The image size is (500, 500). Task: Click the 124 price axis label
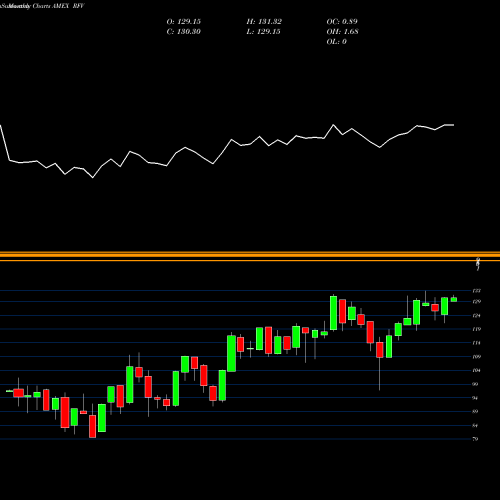pyautogui.click(x=477, y=315)
